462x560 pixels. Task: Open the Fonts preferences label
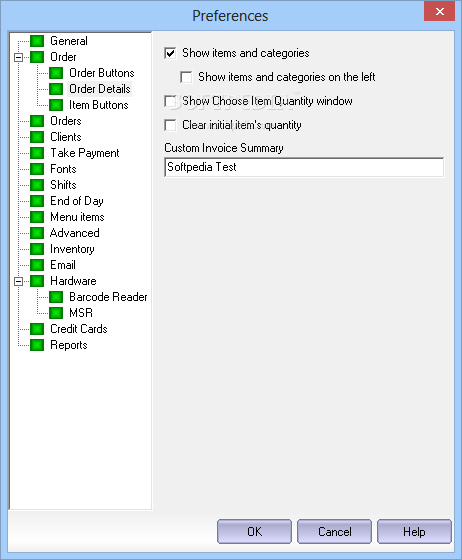pyautogui.click(x=63, y=169)
